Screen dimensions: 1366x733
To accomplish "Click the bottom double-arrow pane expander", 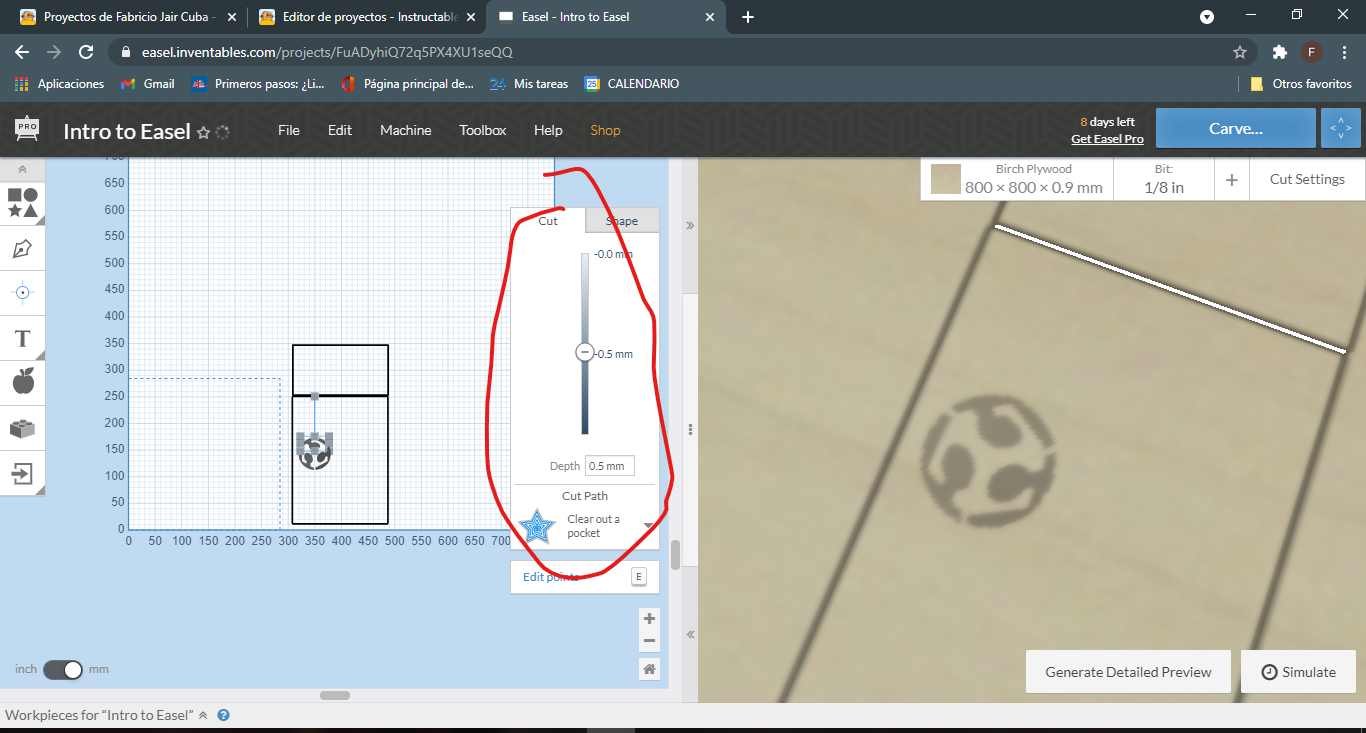I will coord(690,634).
